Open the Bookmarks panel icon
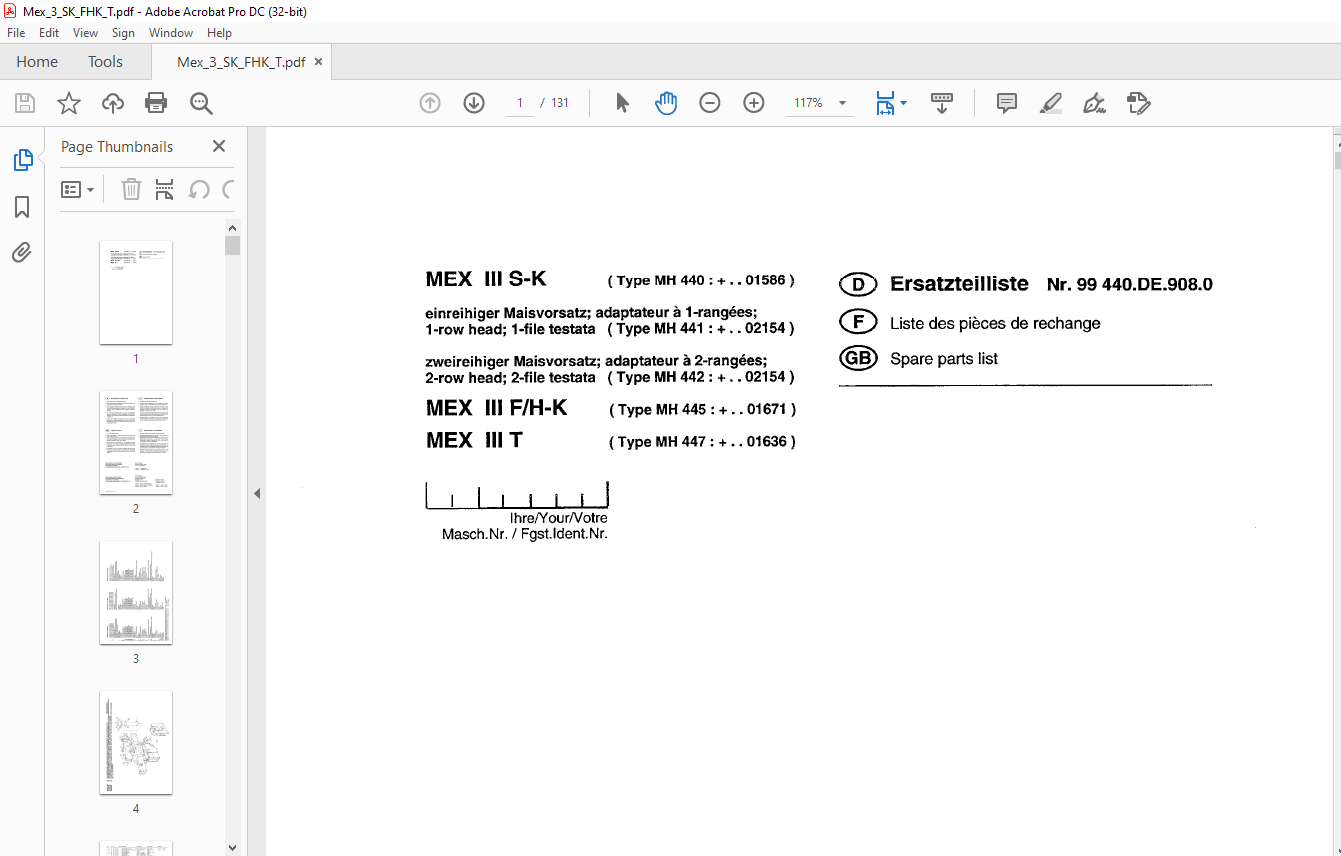The height and width of the screenshot is (856, 1341). (22, 207)
